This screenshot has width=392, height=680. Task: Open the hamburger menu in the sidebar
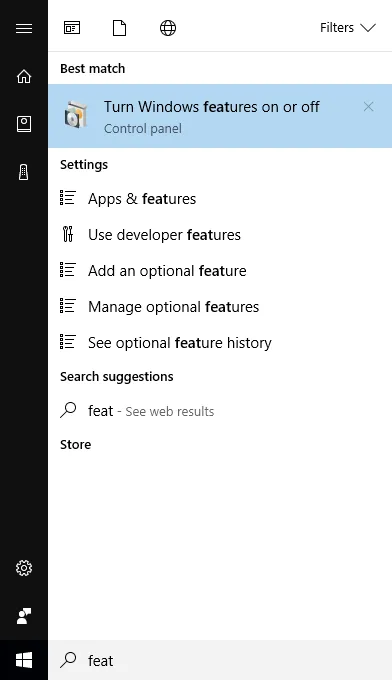[24, 28]
